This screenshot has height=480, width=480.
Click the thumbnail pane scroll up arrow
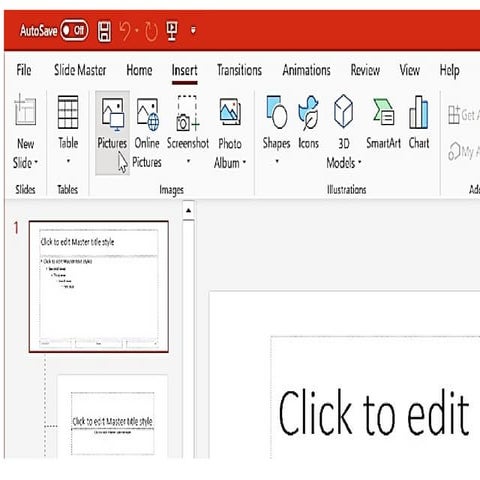(188, 210)
